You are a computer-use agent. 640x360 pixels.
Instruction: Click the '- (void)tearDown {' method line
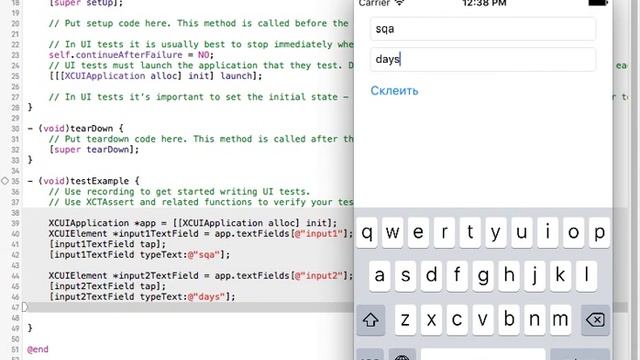point(76,129)
